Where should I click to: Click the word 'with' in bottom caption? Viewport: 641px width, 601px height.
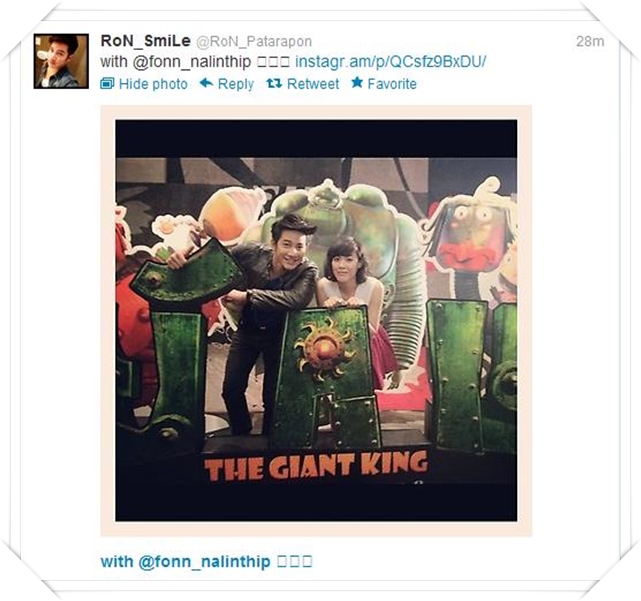pos(117,561)
